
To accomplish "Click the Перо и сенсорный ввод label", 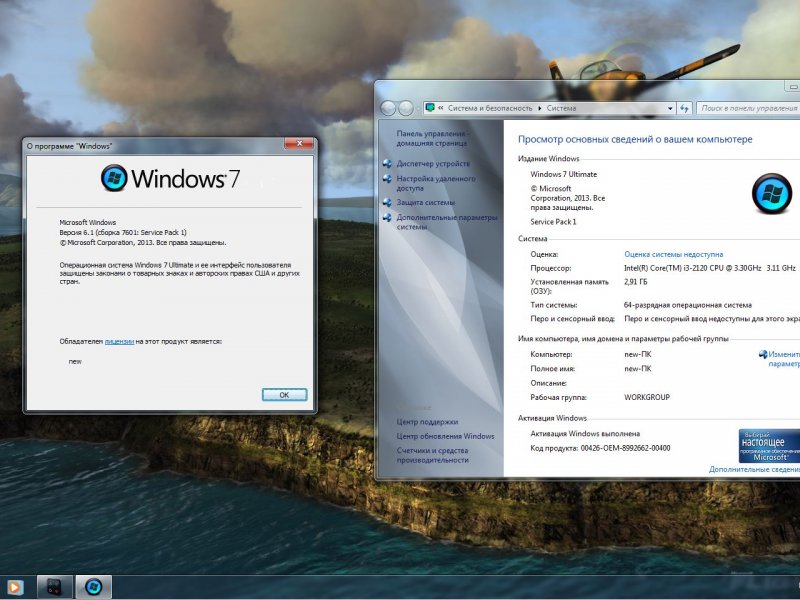I will tap(572, 319).
